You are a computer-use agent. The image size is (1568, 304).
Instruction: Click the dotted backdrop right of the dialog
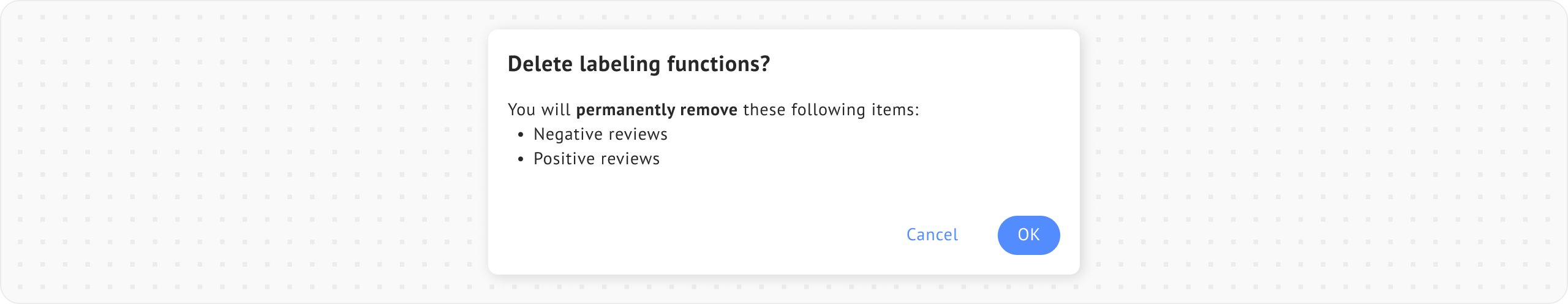tap(1317, 153)
